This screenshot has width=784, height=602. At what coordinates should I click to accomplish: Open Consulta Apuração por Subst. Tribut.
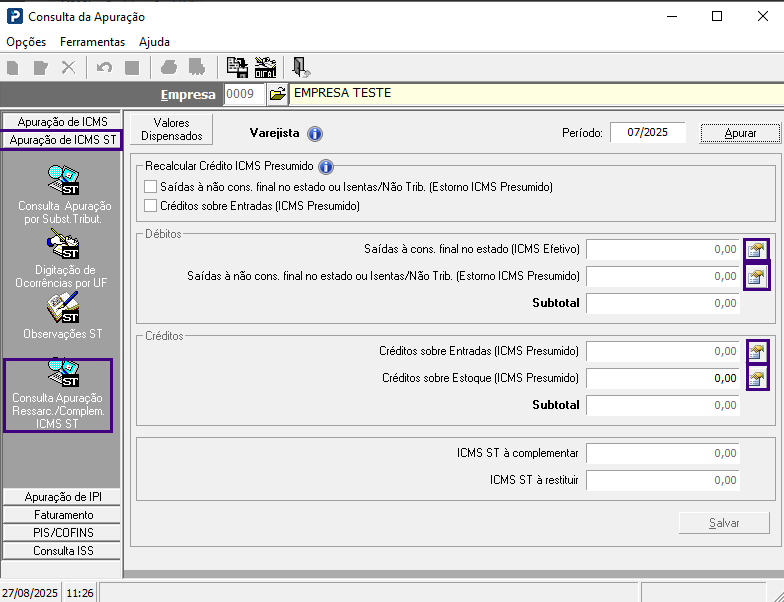(x=61, y=195)
